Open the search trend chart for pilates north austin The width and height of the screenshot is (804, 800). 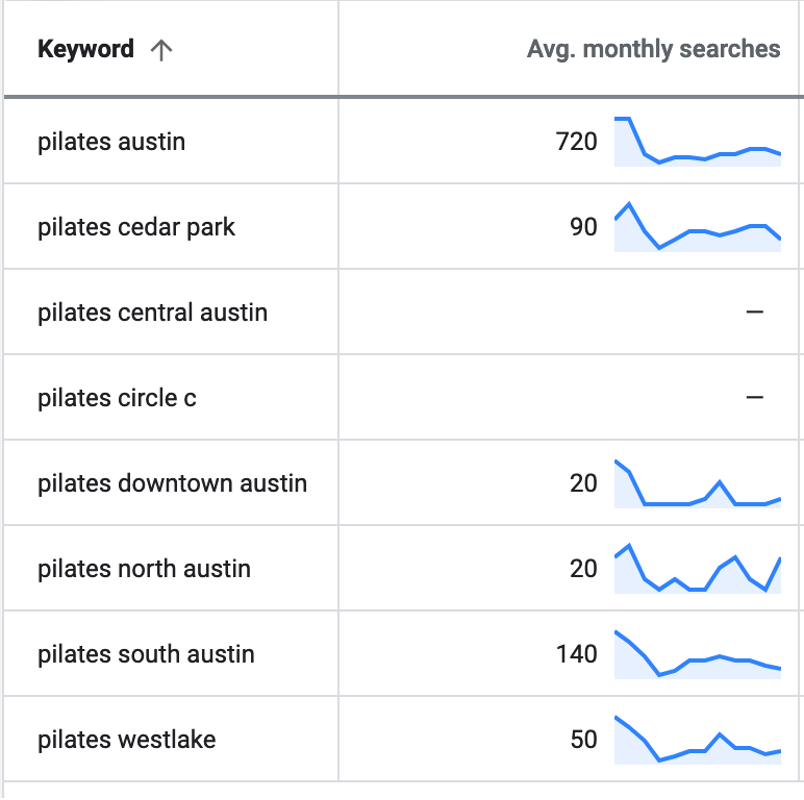pos(700,568)
